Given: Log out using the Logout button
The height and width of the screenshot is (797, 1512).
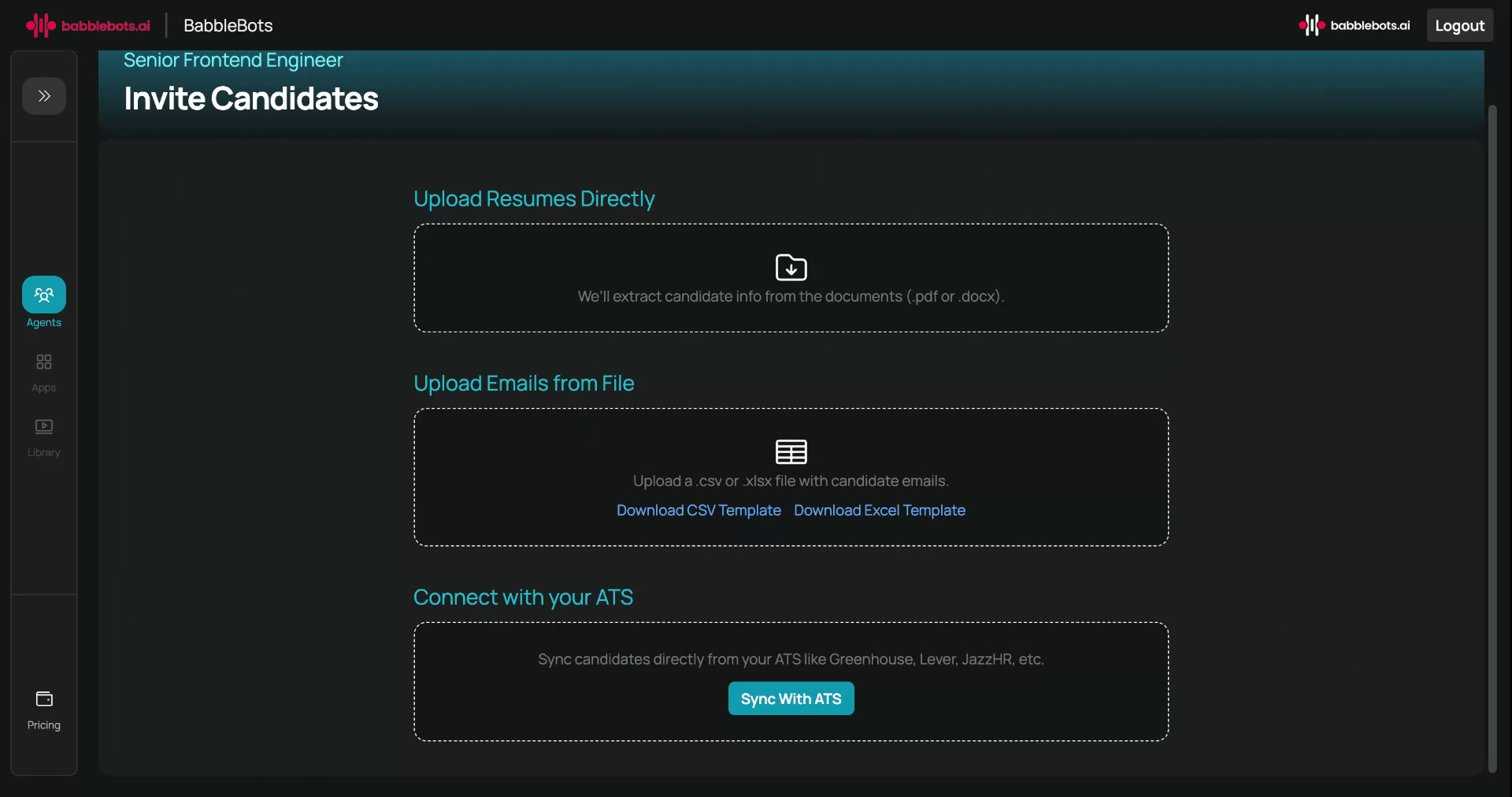Looking at the screenshot, I should point(1459,24).
